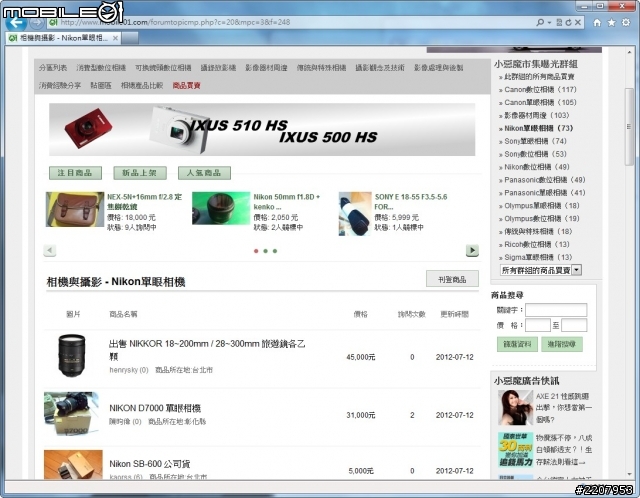Click the 更新時間 column header
640x498 pixels.
[x=454, y=314]
